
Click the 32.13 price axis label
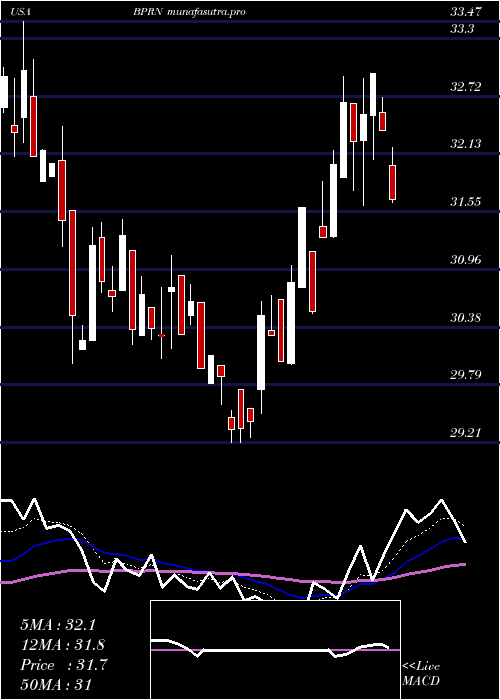tap(466, 144)
